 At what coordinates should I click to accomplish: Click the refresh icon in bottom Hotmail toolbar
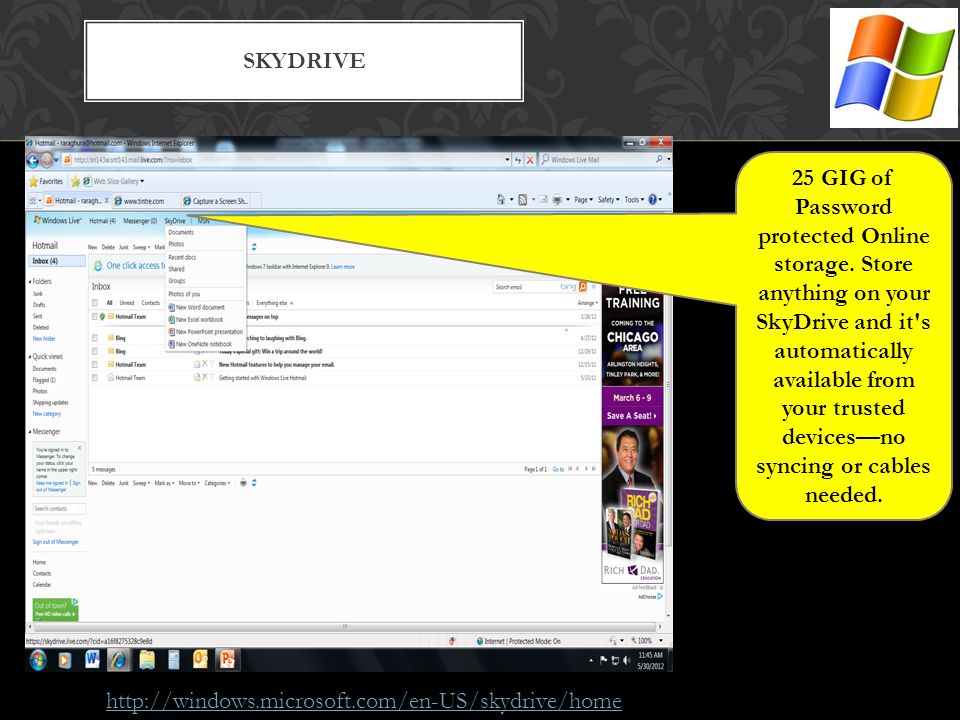coord(254,483)
